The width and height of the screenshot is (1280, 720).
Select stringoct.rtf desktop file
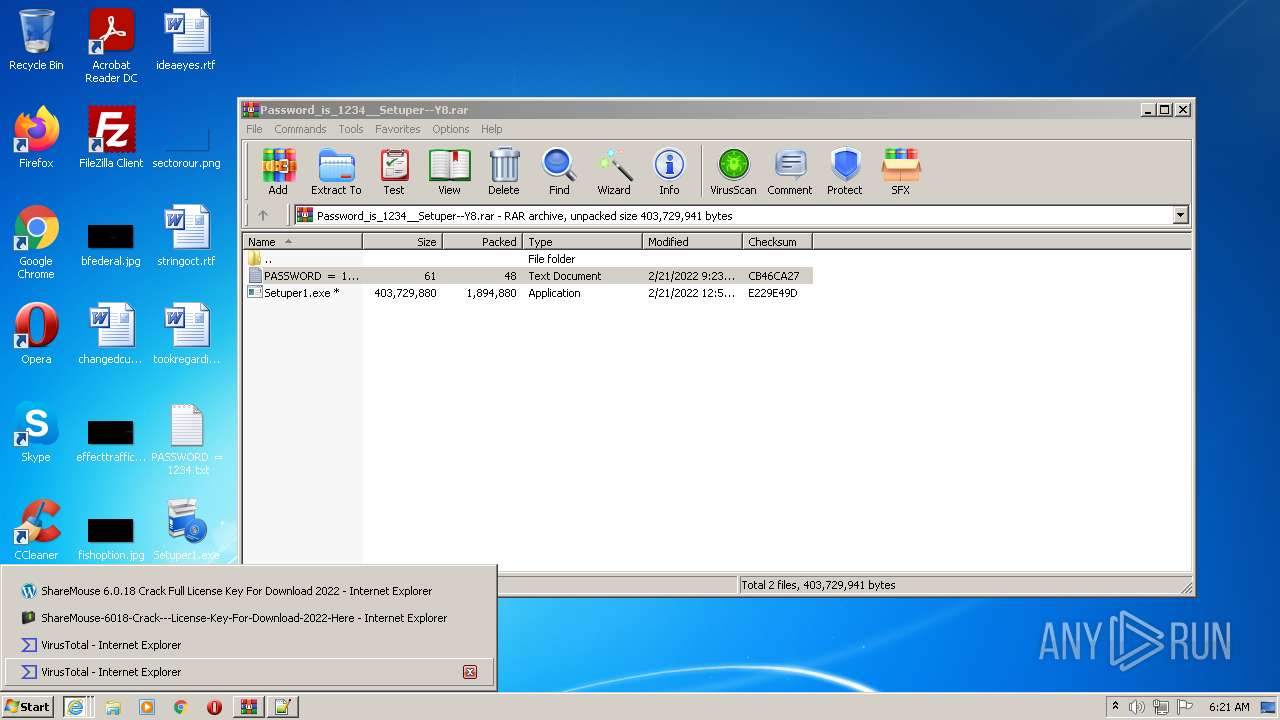click(x=186, y=236)
